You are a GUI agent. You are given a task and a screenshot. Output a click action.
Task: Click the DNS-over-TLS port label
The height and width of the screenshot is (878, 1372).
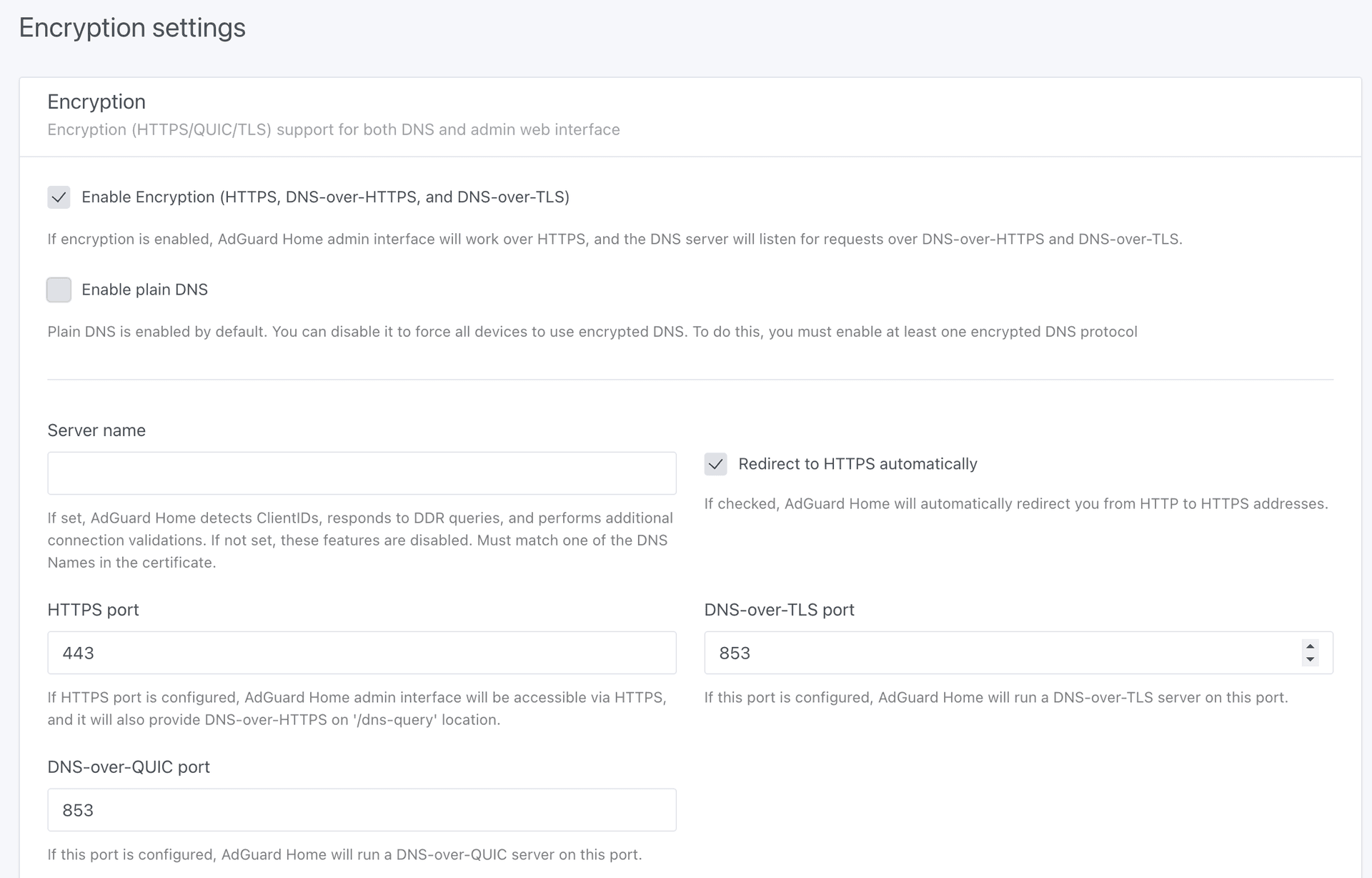click(779, 610)
